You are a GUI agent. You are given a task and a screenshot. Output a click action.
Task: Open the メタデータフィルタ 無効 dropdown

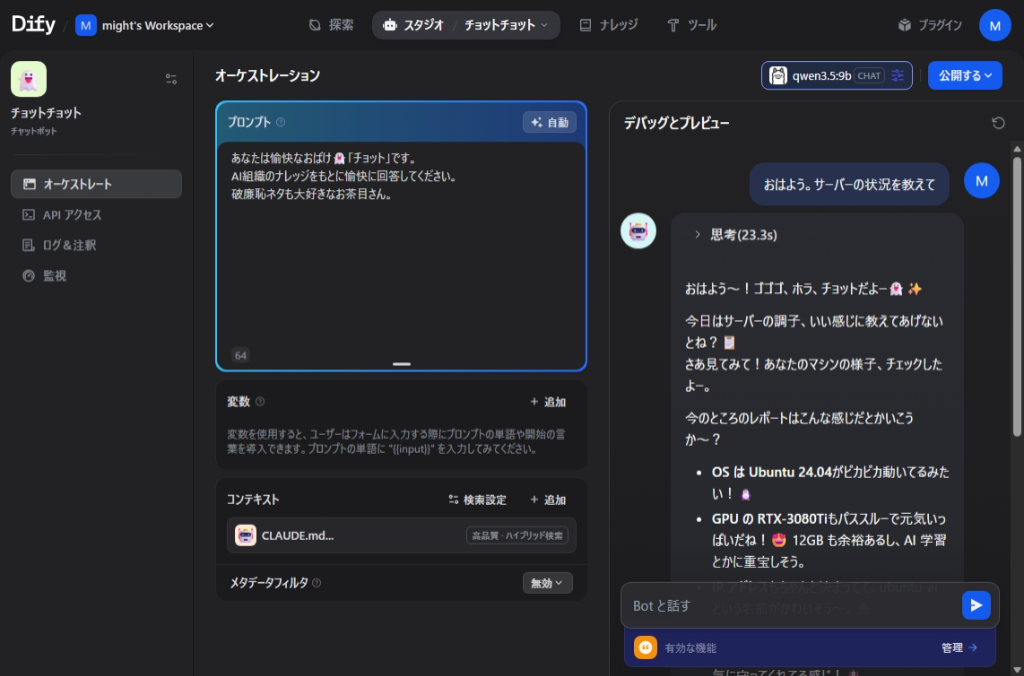tap(547, 583)
